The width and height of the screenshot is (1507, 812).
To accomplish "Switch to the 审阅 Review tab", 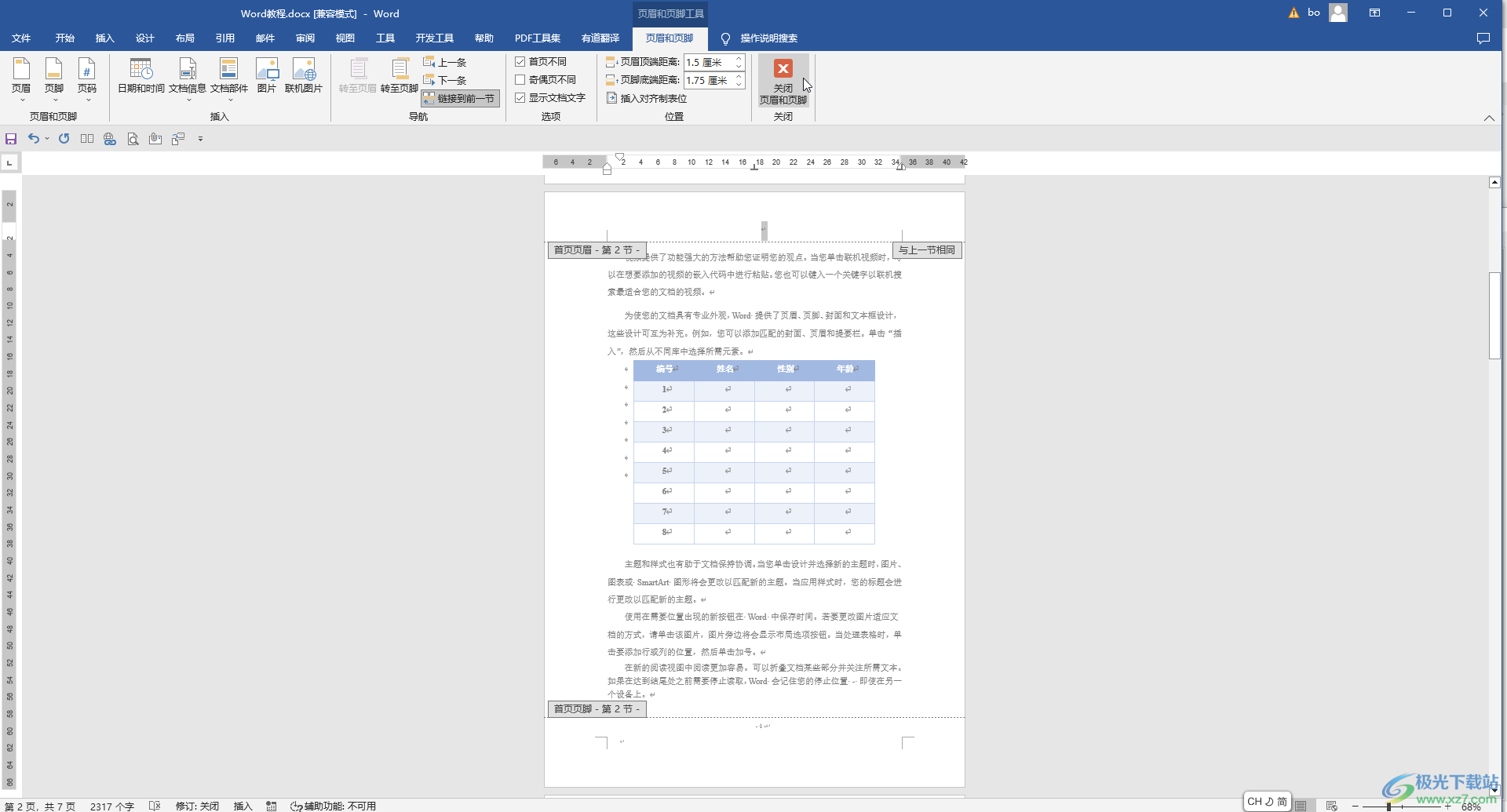I will click(305, 38).
